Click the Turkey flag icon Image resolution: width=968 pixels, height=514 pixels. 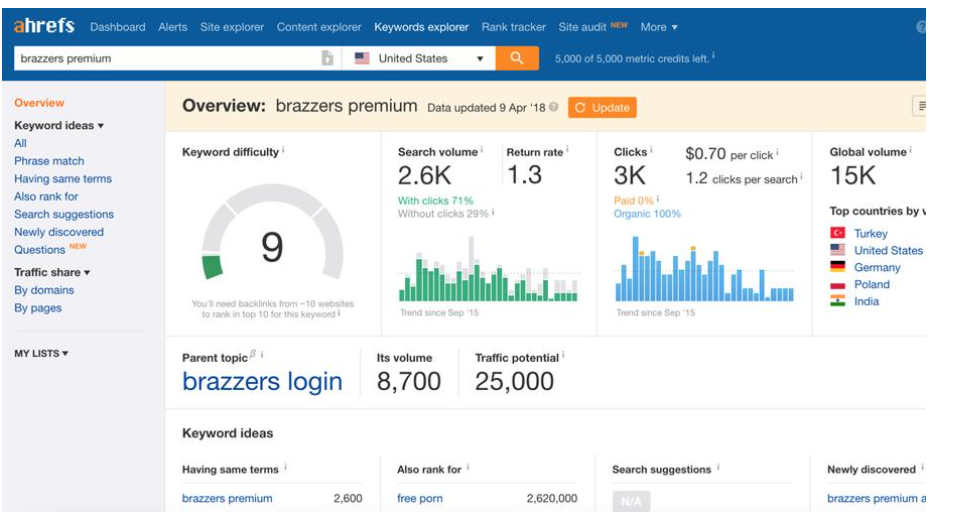click(x=838, y=233)
